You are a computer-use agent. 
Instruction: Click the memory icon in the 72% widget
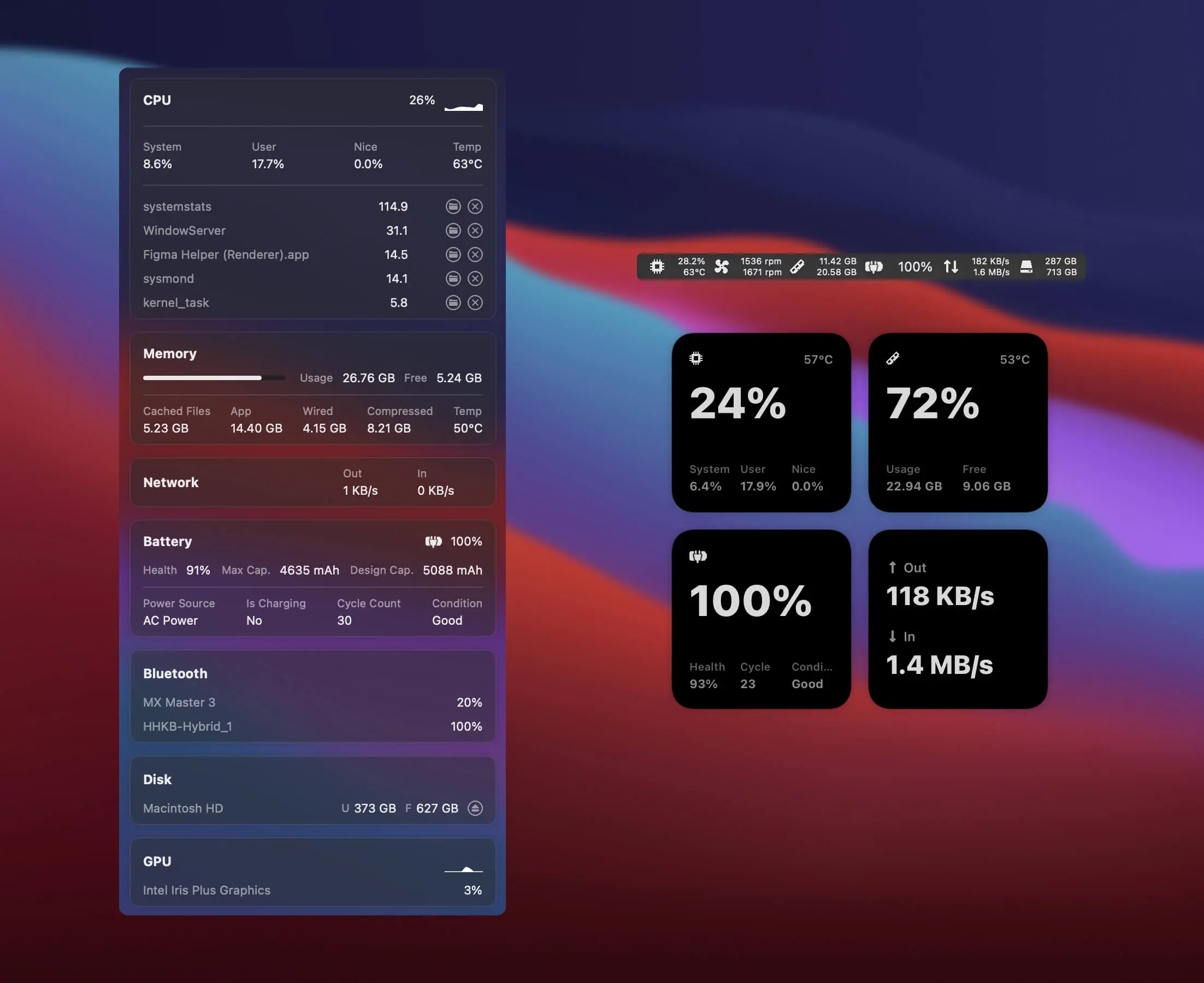point(893,358)
